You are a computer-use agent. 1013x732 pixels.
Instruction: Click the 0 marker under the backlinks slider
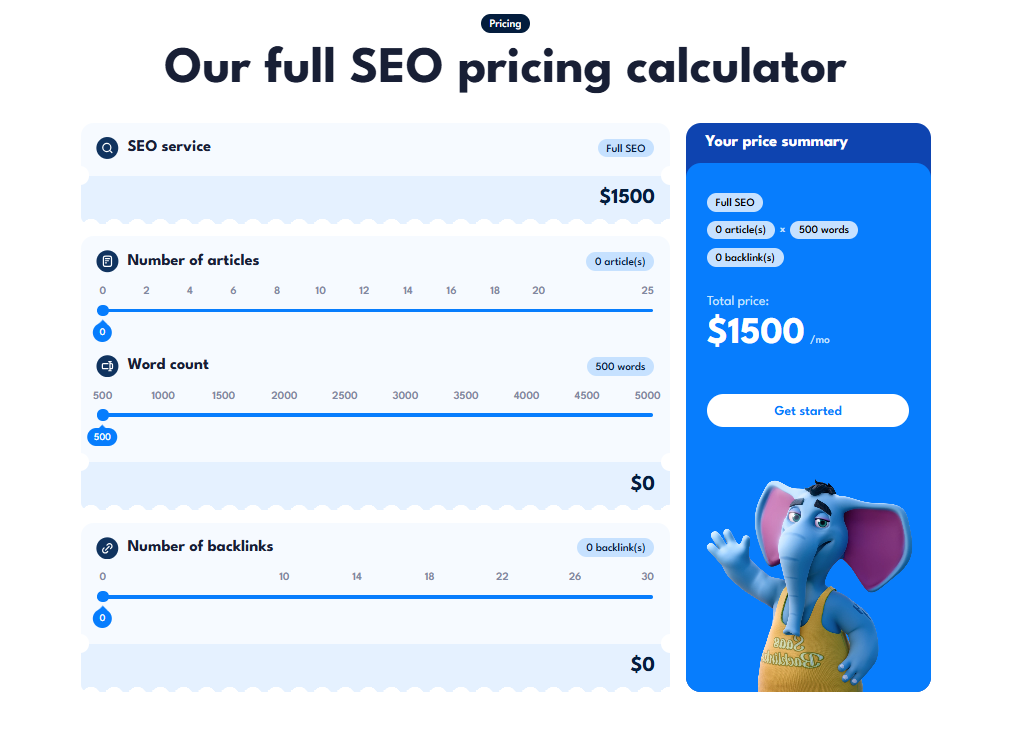pos(102,618)
